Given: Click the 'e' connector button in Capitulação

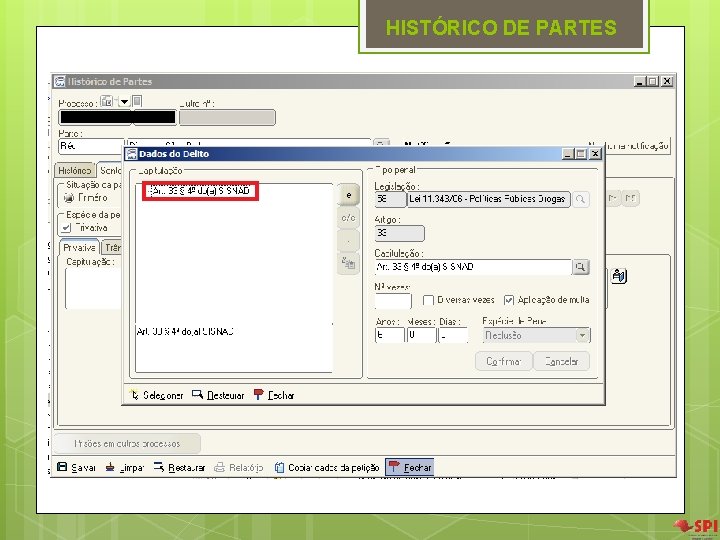Looking at the screenshot, I should (349, 195).
